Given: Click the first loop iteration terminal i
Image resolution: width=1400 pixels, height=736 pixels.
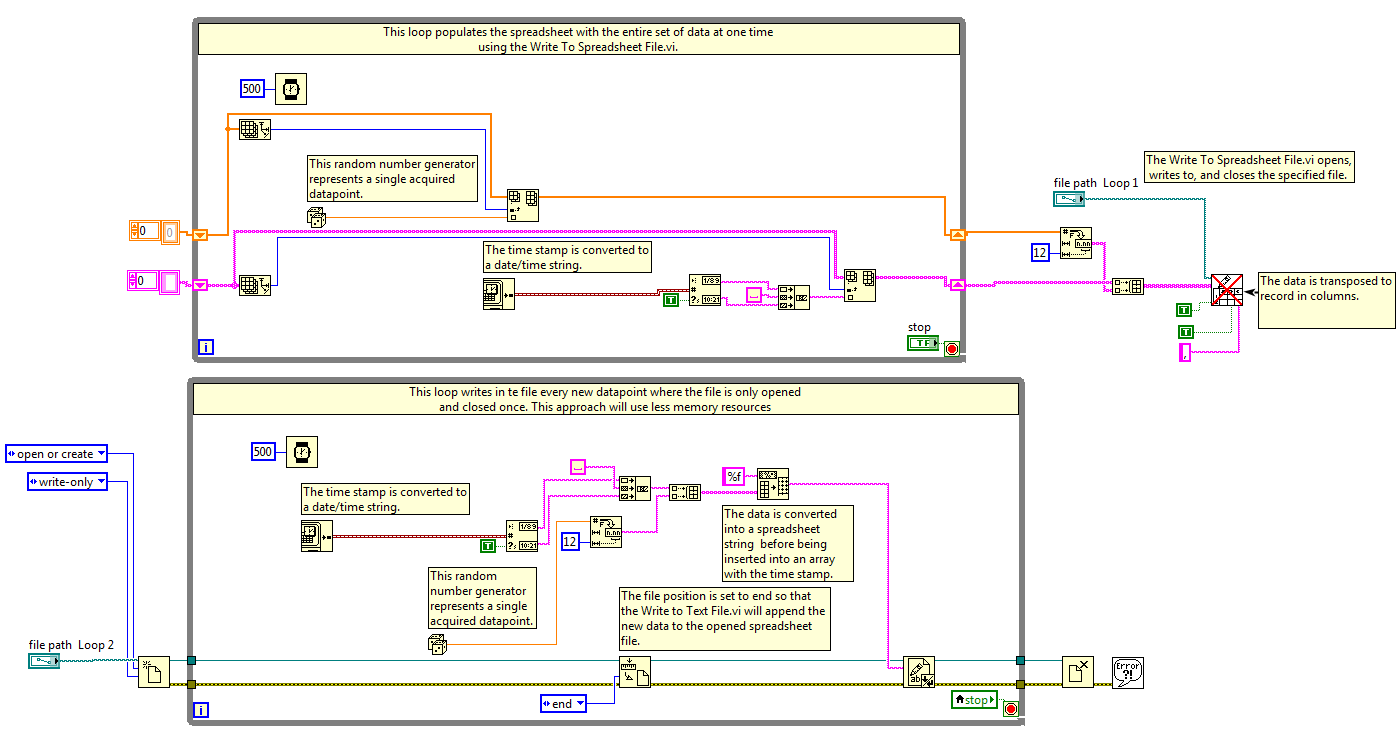Looking at the screenshot, I should click(205, 348).
